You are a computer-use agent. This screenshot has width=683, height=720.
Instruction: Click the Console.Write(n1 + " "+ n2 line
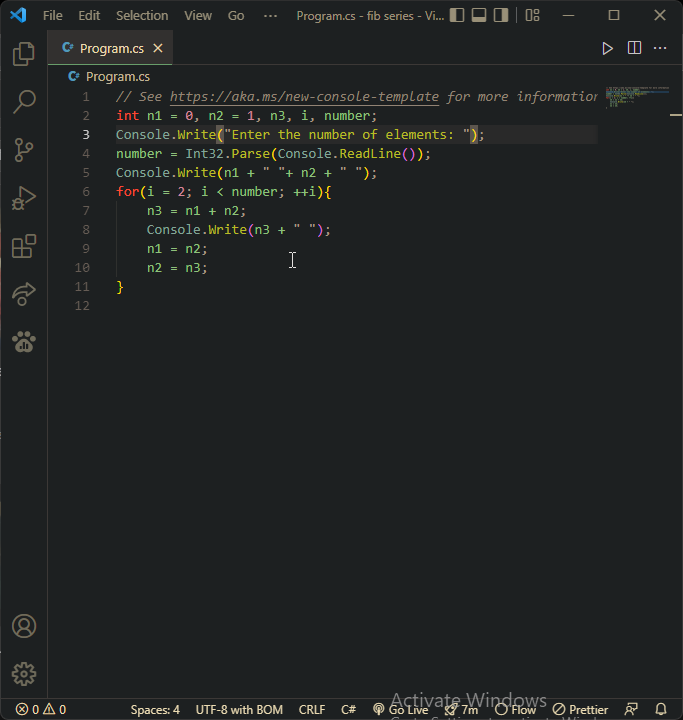tap(246, 173)
